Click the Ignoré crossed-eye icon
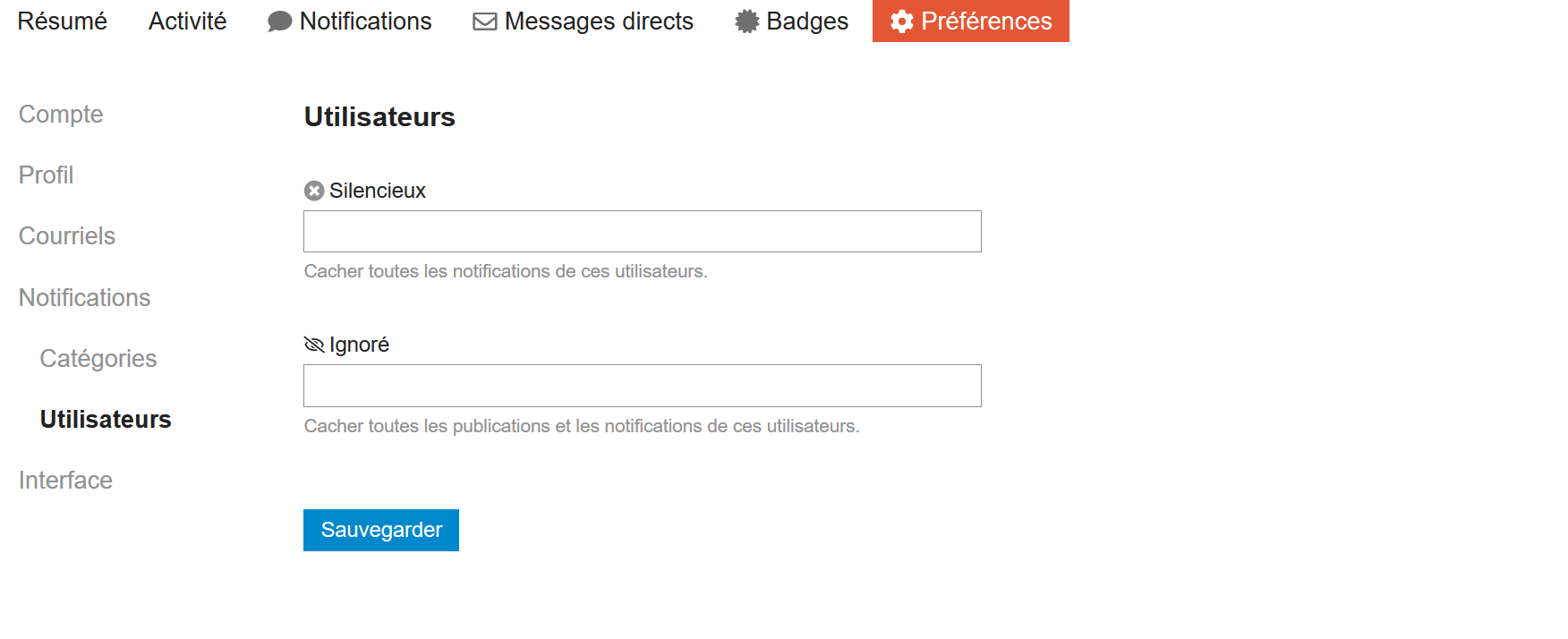Image resolution: width=1568 pixels, height=639 pixels. (x=314, y=345)
